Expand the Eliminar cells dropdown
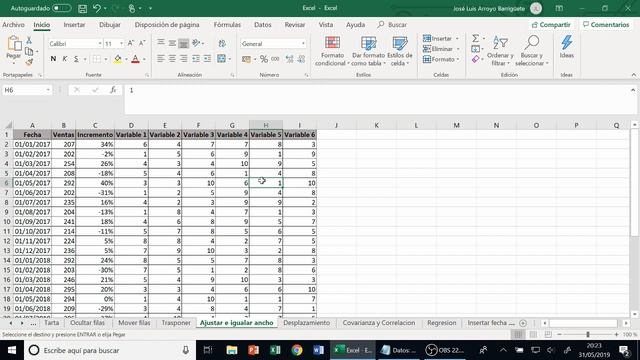Screen dimensions: 640x360 pyautogui.click(x=458, y=49)
